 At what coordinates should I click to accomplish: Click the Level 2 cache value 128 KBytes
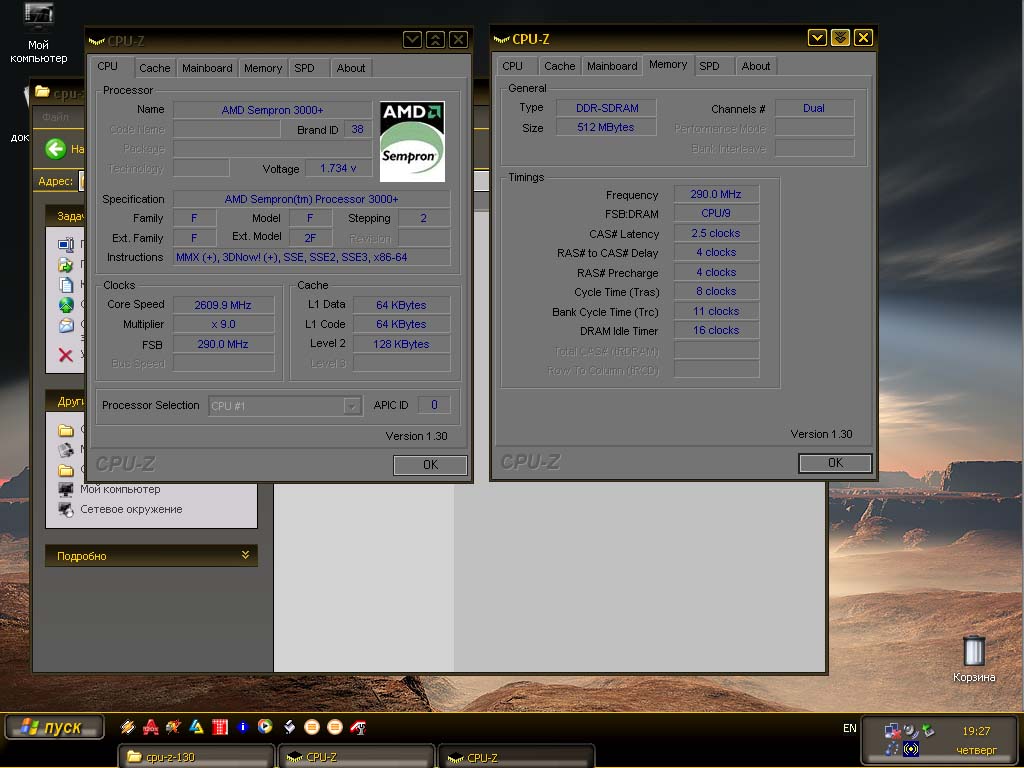tap(401, 344)
